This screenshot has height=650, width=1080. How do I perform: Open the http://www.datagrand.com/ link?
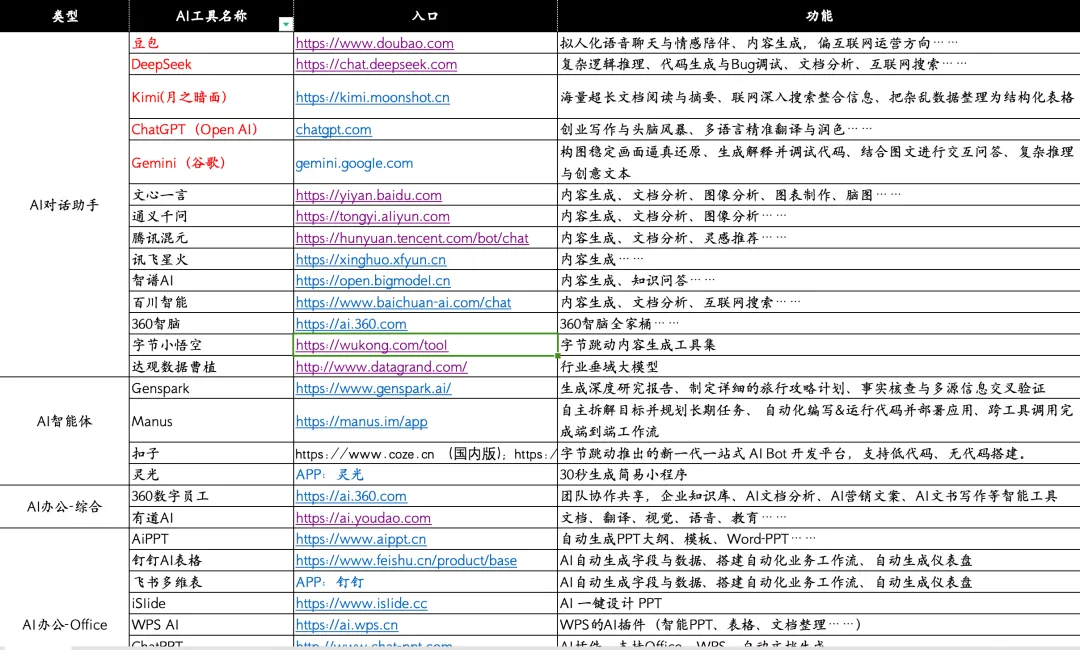pos(382,367)
